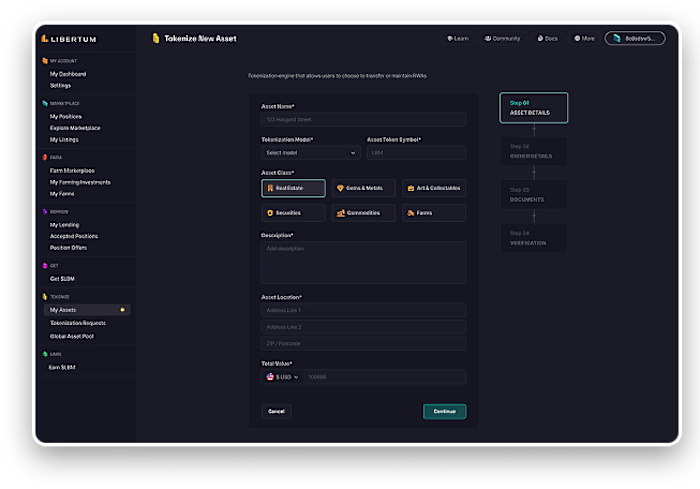Click the Farm section icon
Image resolution: width=700 pixels, height=489 pixels.
coord(45,157)
